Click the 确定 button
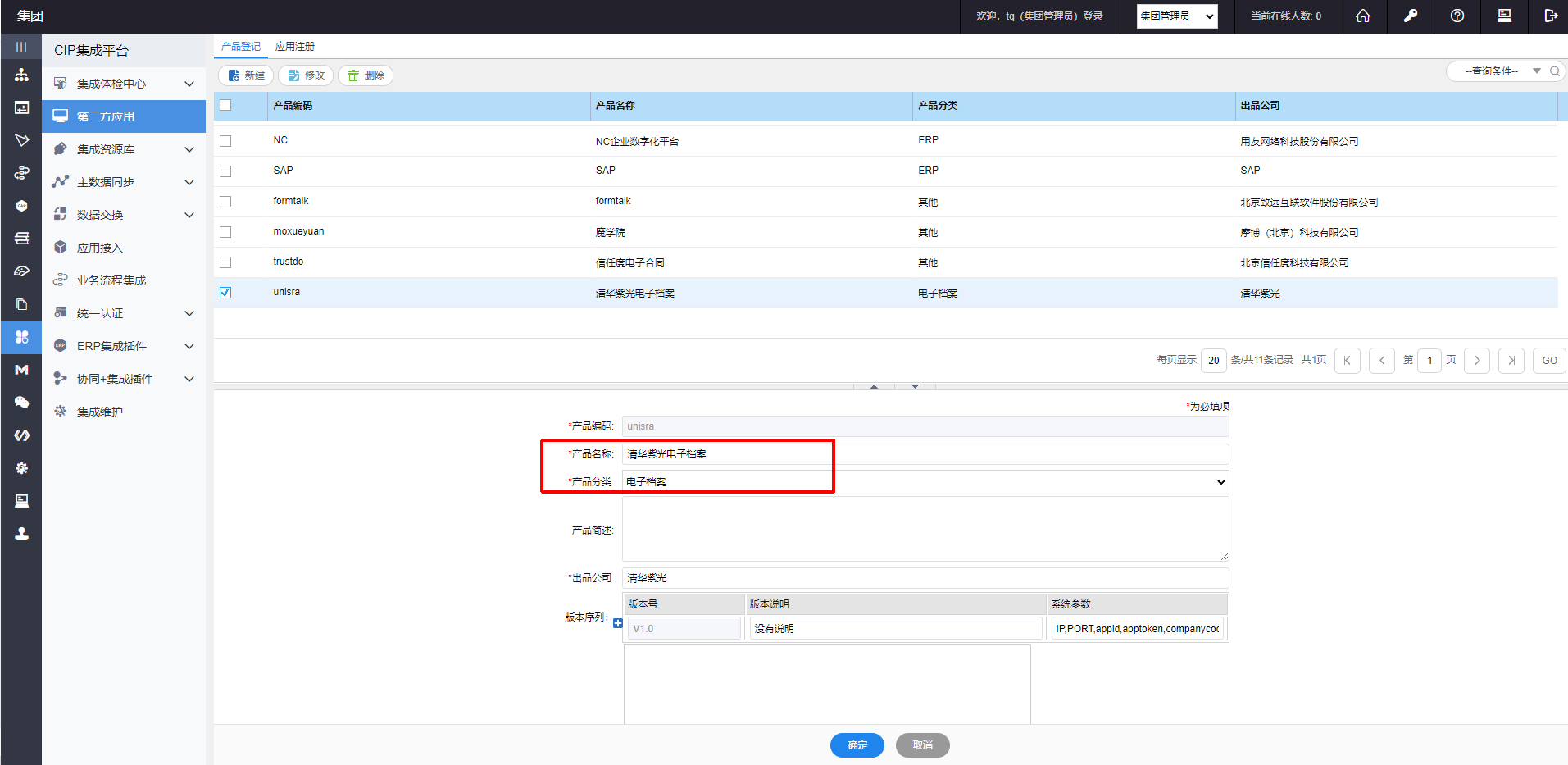The height and width of the screenshot is (765, 1568). tap(857, 745)
